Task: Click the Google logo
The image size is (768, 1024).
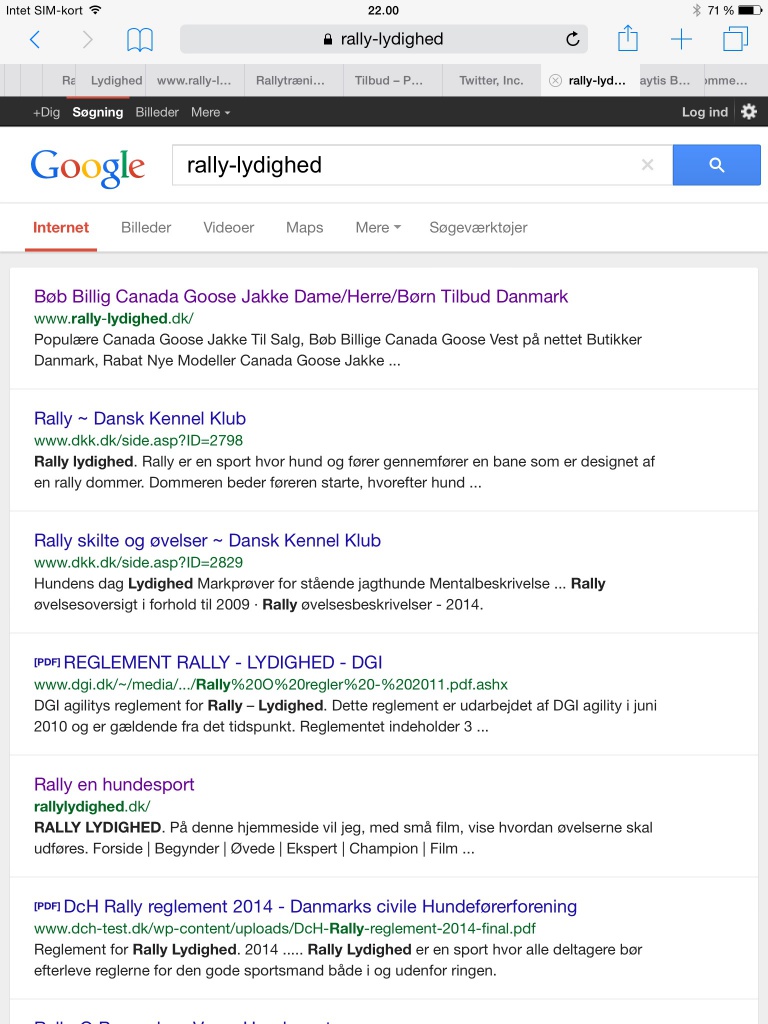Action: 88,168
